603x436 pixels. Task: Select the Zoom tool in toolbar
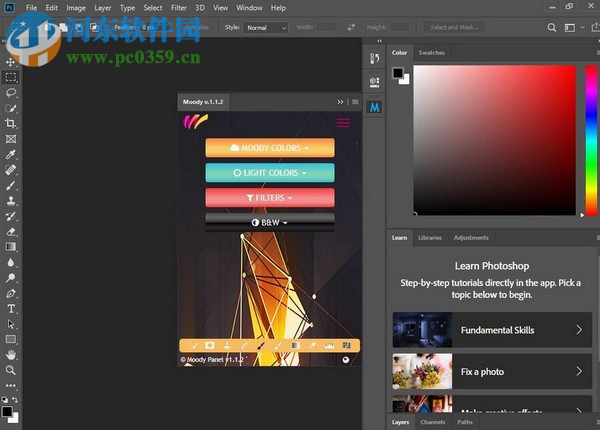11,370
